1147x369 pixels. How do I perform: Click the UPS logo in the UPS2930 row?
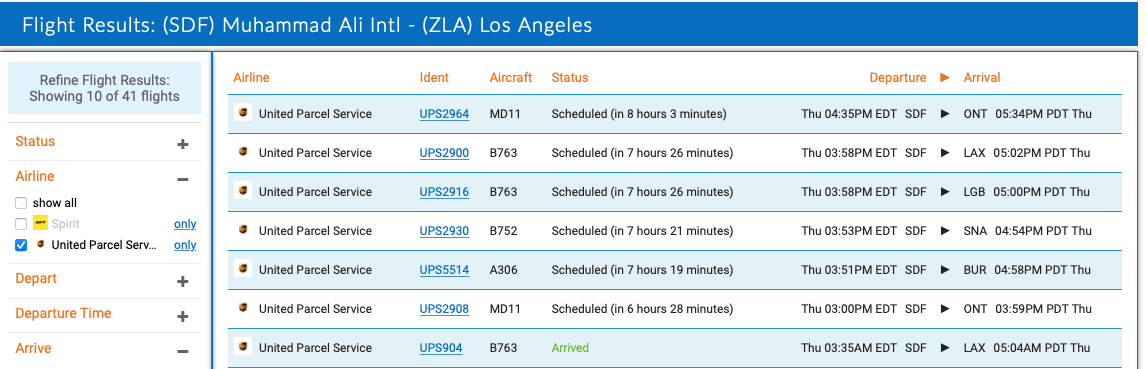(243, 230)
